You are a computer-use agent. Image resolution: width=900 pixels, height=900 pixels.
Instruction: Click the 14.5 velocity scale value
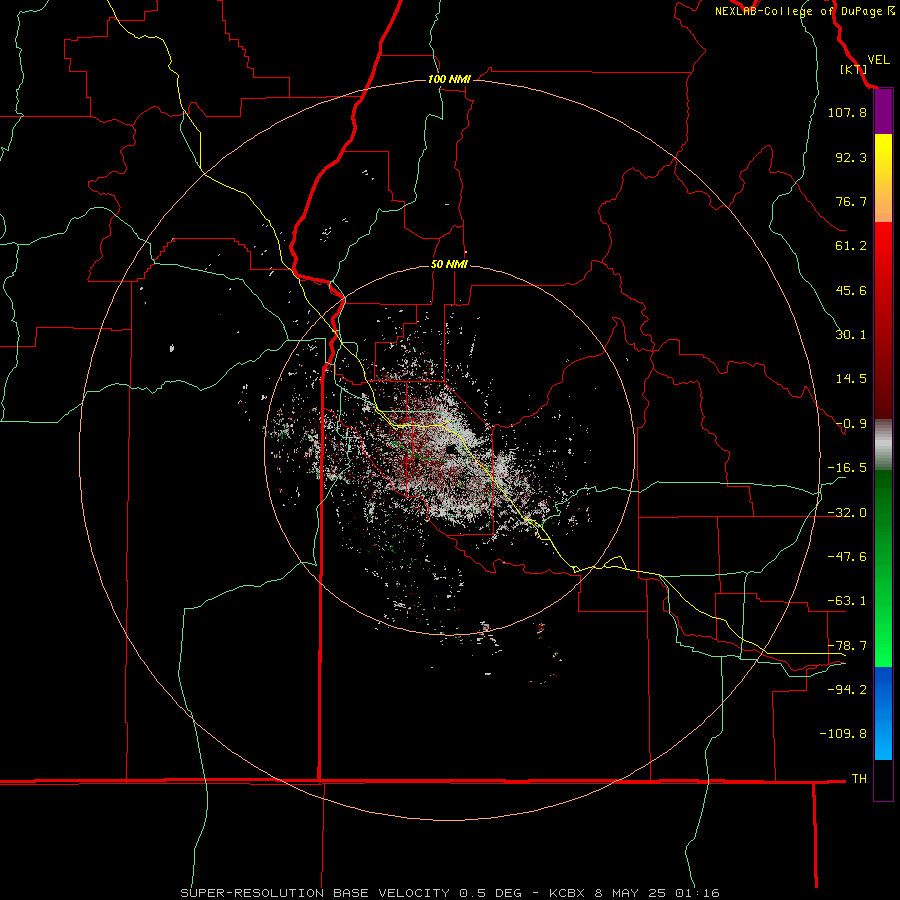tap(851, 379)
